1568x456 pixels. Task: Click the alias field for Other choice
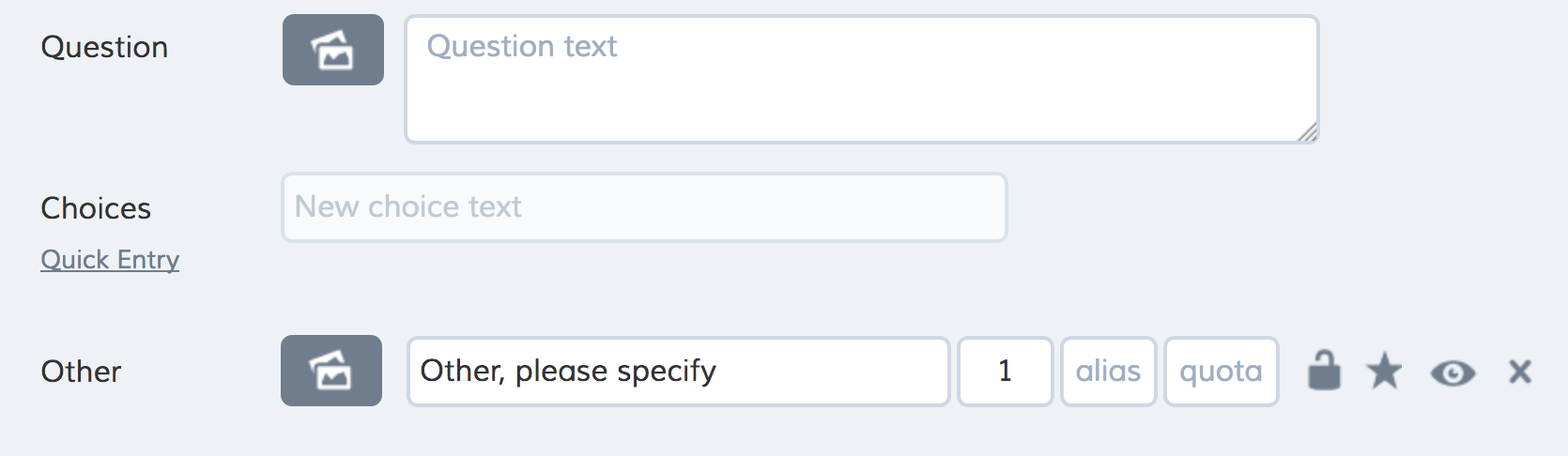pos(1108,372)
